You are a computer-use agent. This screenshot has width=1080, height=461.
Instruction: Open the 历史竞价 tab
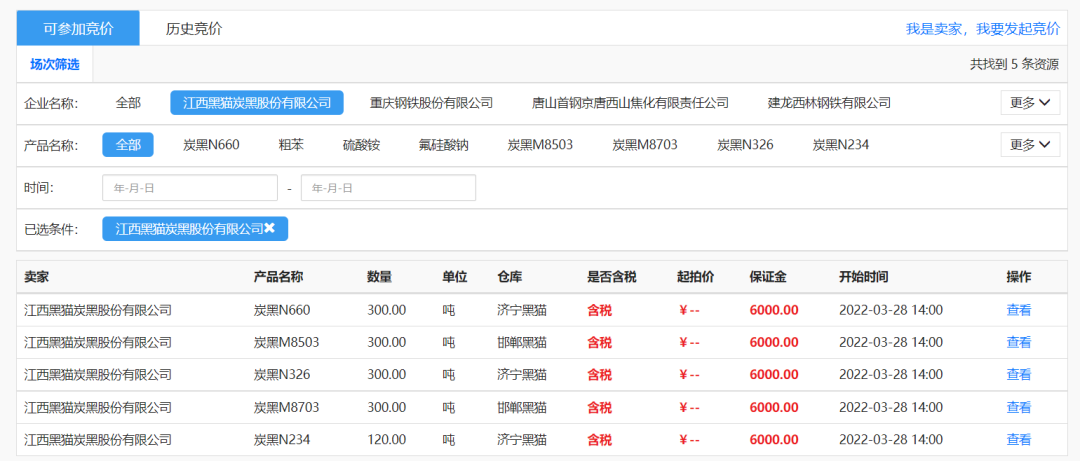(194, 29)
